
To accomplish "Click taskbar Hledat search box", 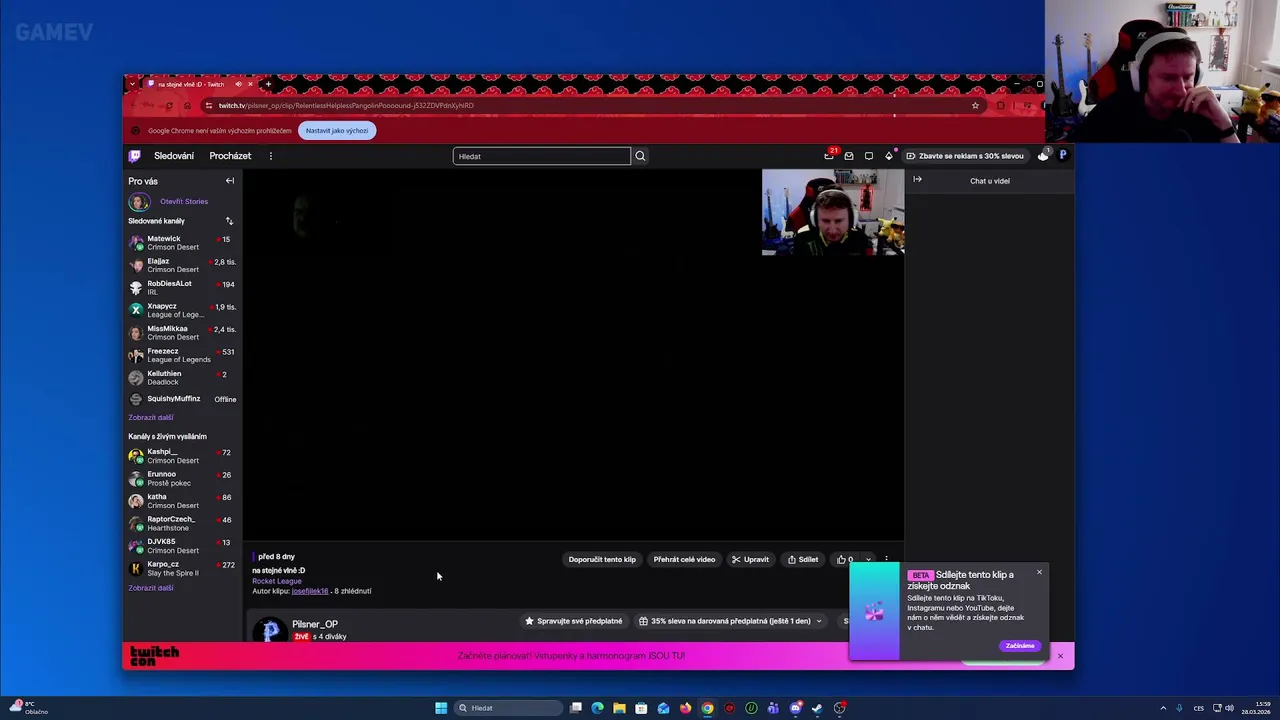I will pyautogui.click(x=508, y=708).
